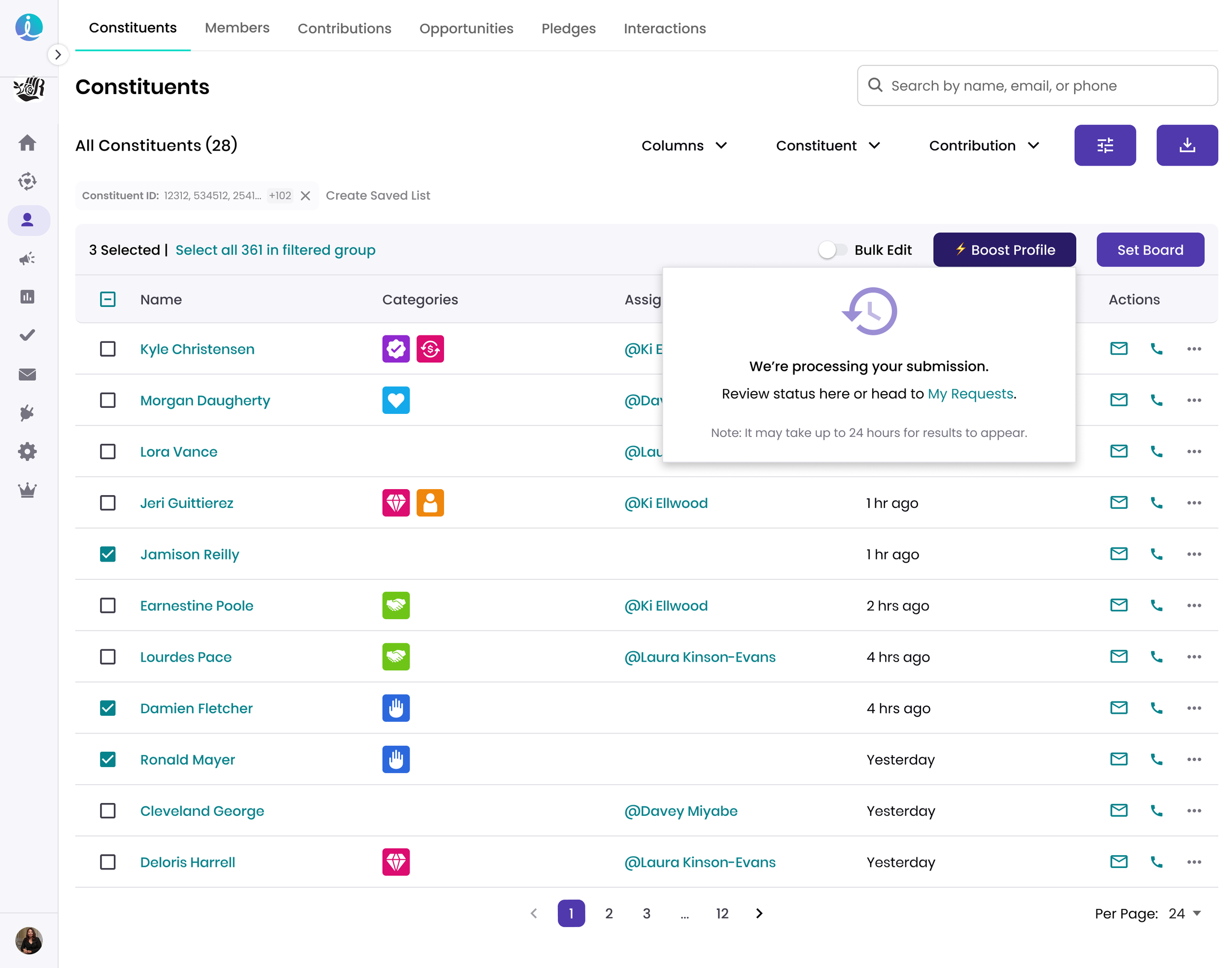Expand the Columns dropdown
Screen dimensions: 1232x968
[684, 146]
